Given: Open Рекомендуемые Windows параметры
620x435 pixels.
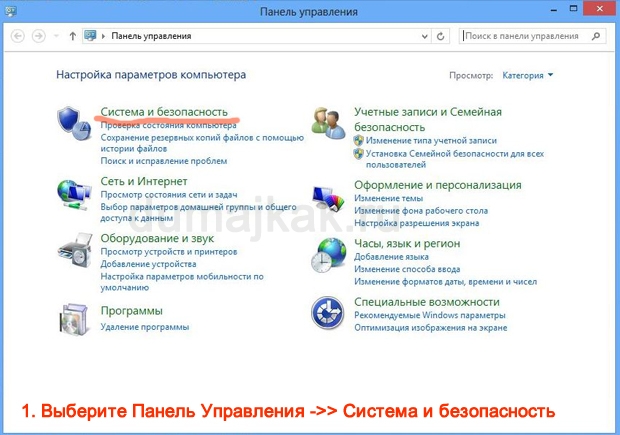Looking at the screenshot, I should pos(430,315).
